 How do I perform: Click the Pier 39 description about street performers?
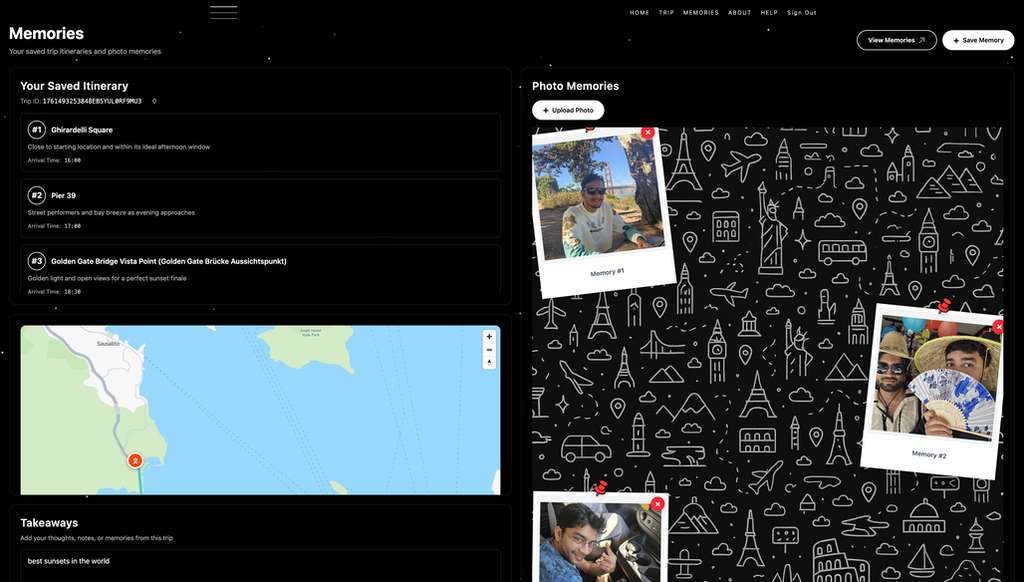(111, 212)
